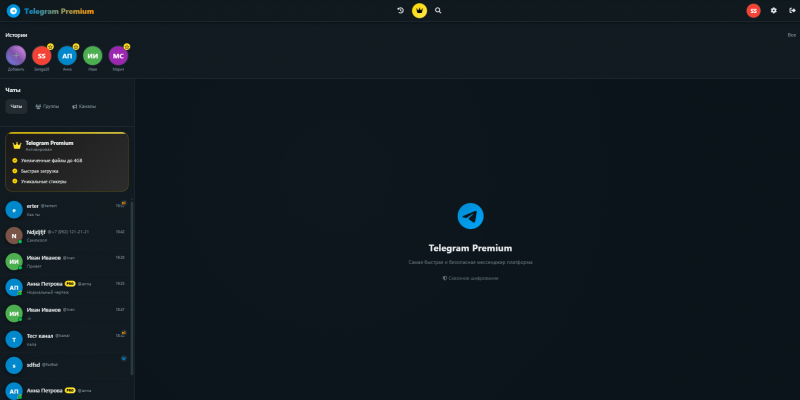Click the Telegram logo in the header
The height and width of the screenshot is (400, 800).
(x=13, y=11)
